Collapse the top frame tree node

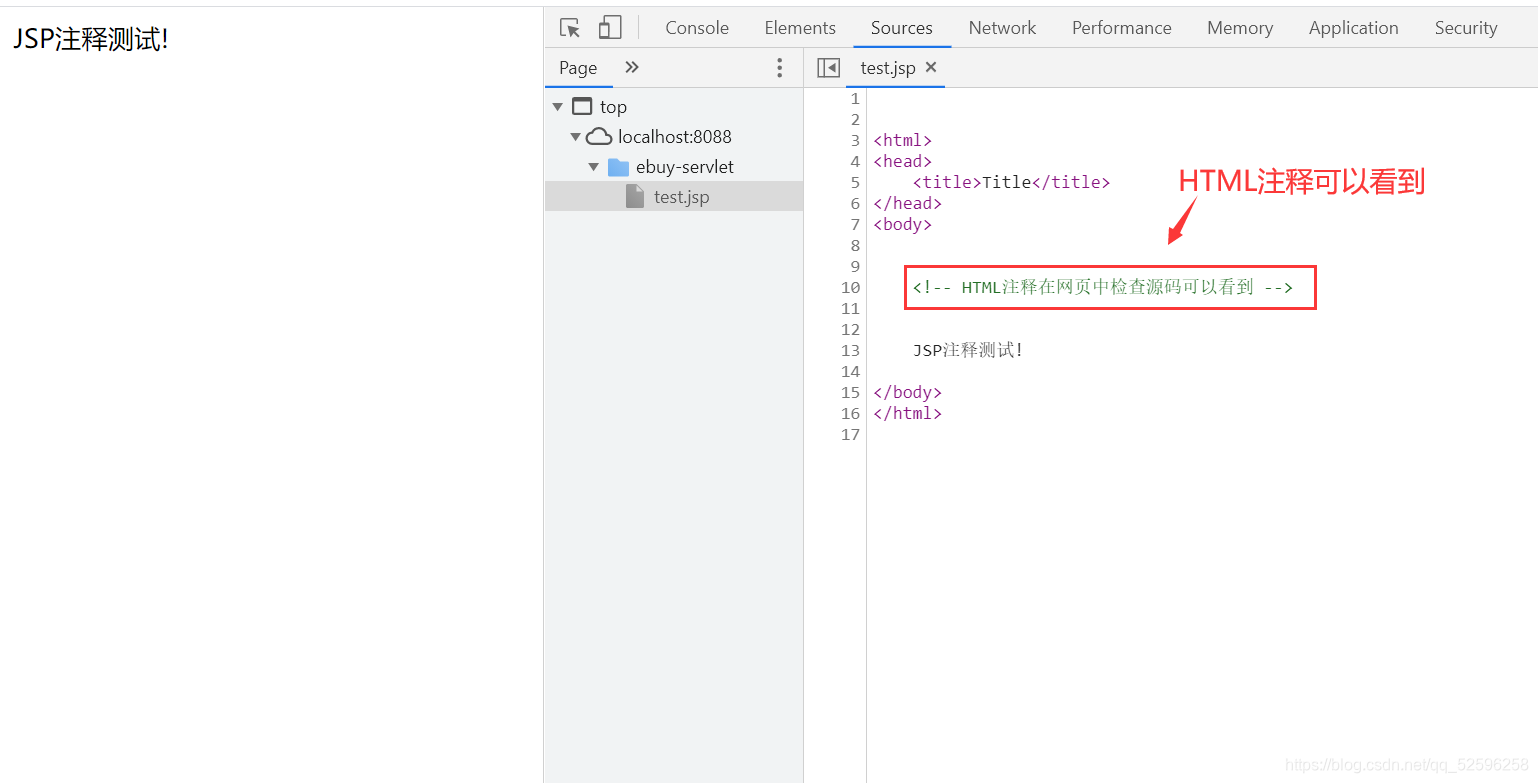pyautogui.click(x=557, y=107)
